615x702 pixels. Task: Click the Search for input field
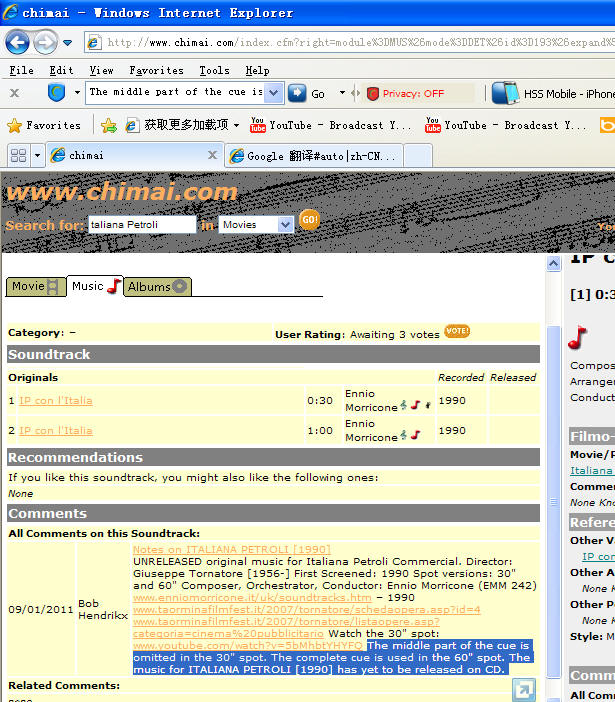pos(142,225)
